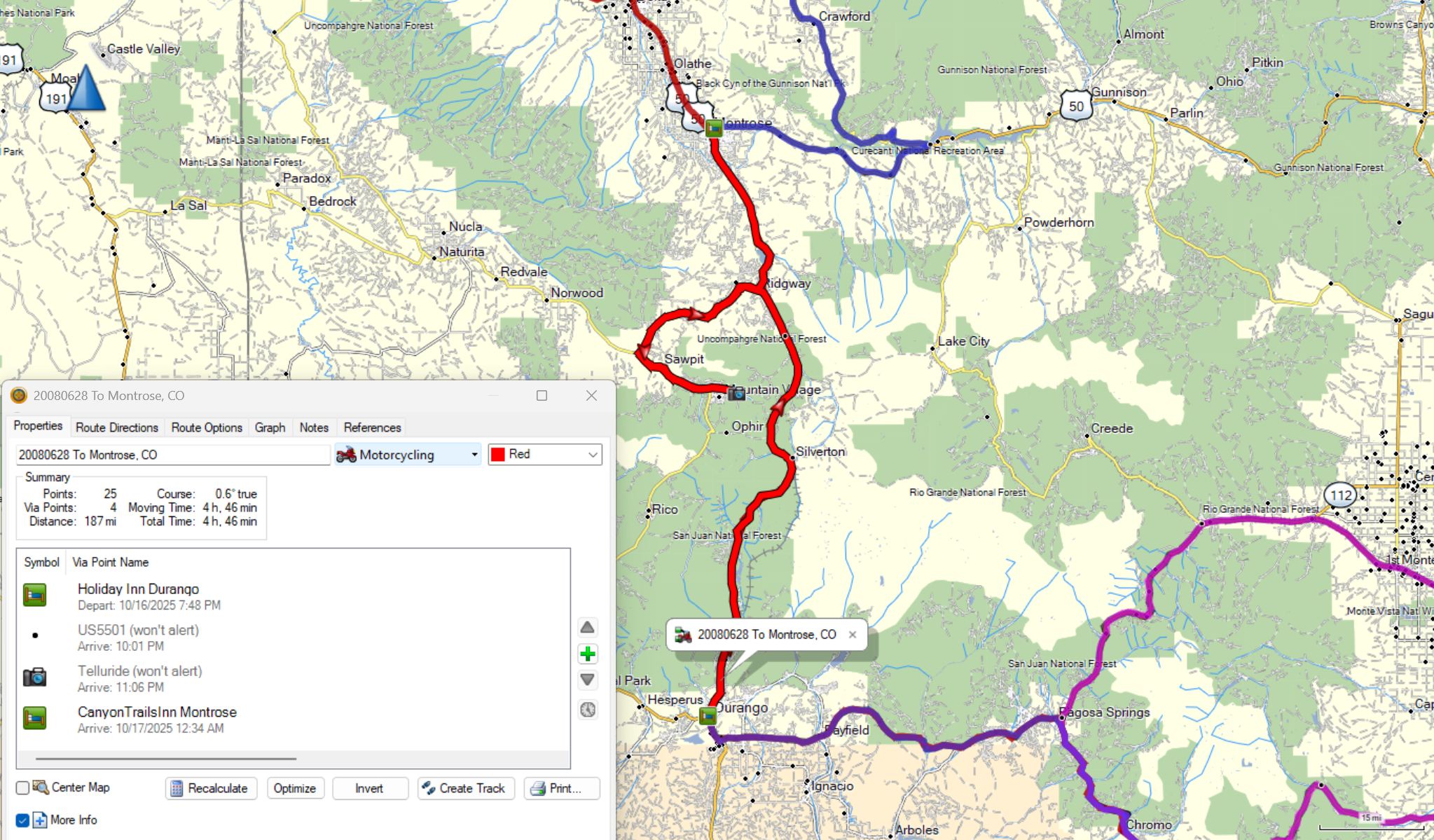1434x840 pixels.
Task: Click the Telluride camera icon on the map
Action: coord(736,394)
